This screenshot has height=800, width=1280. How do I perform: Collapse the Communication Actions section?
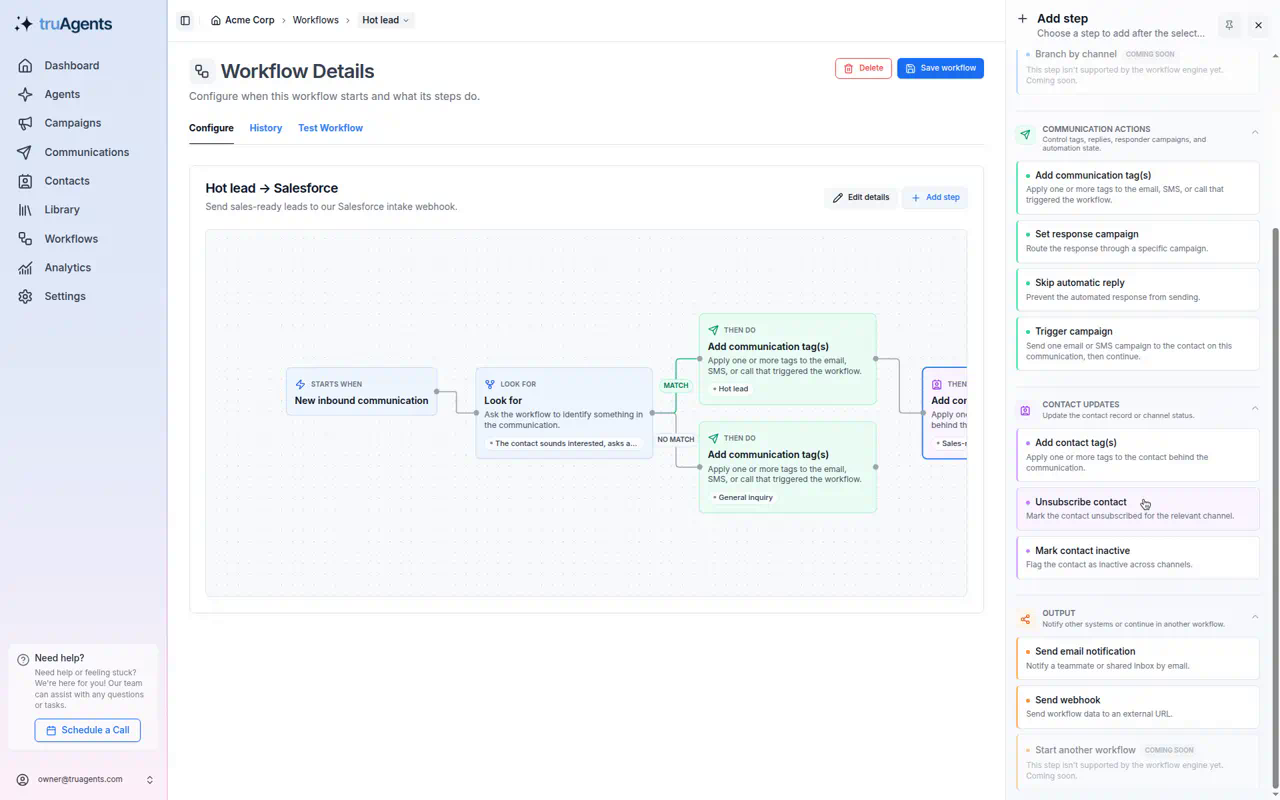tap(1255, 132)
